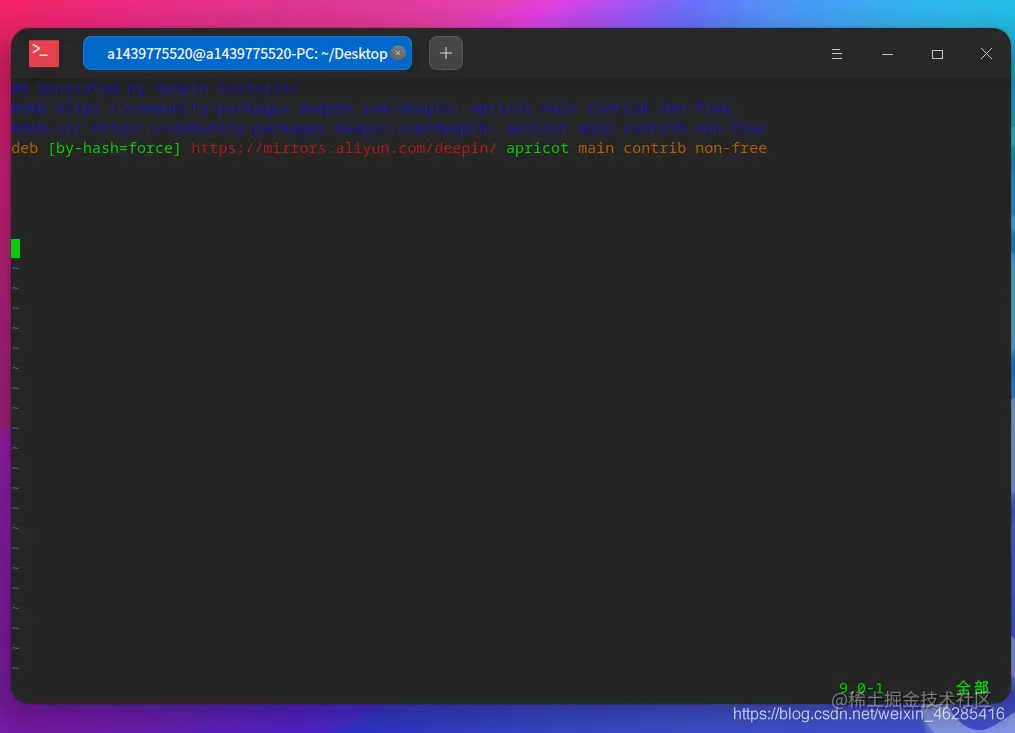Click the commented community-packages deb line
Viewport: 1015px width, 733px height.
[x=370, y=108]
